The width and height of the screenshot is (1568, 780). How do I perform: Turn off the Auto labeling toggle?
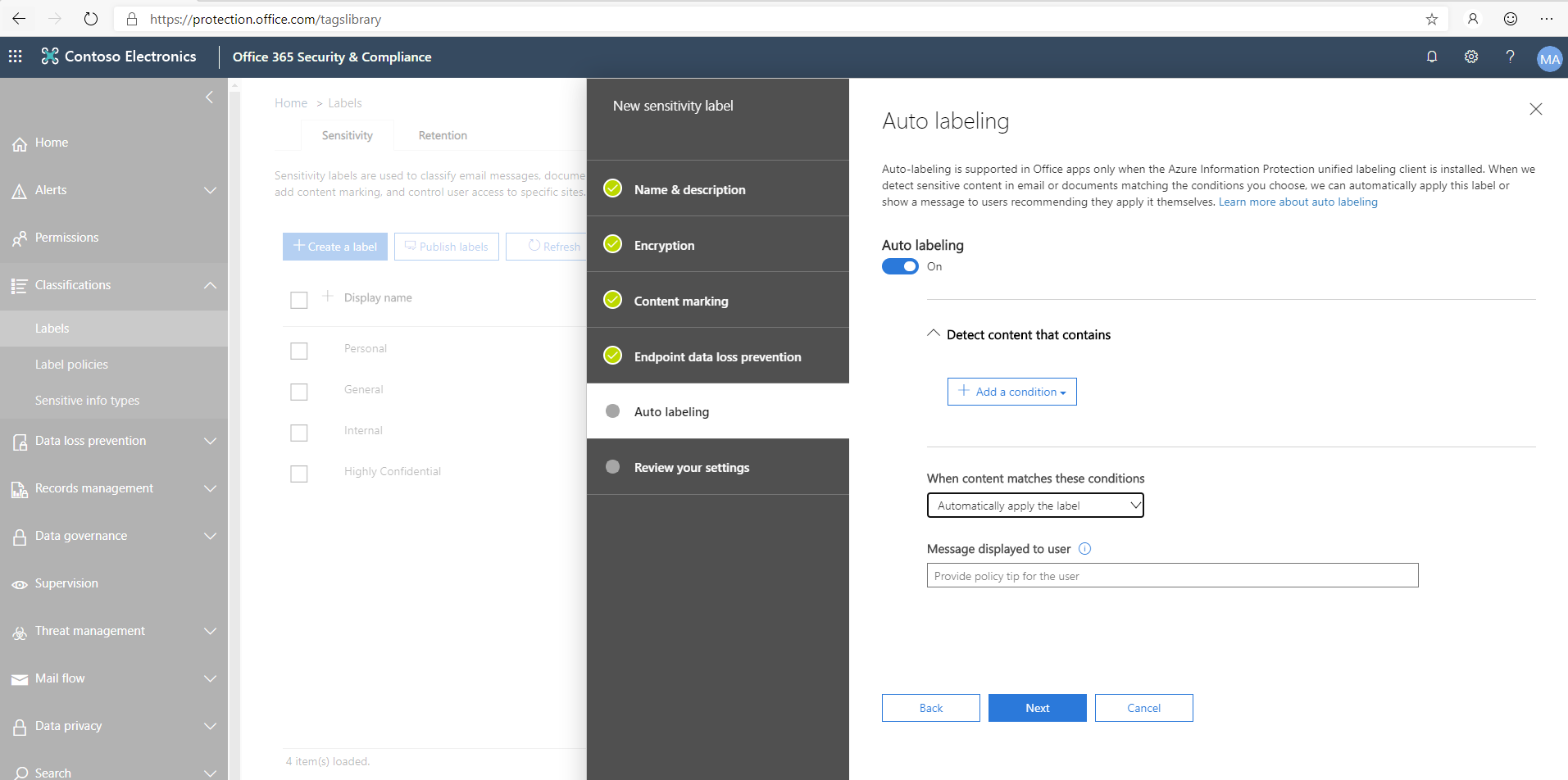[x=899, y=265]
